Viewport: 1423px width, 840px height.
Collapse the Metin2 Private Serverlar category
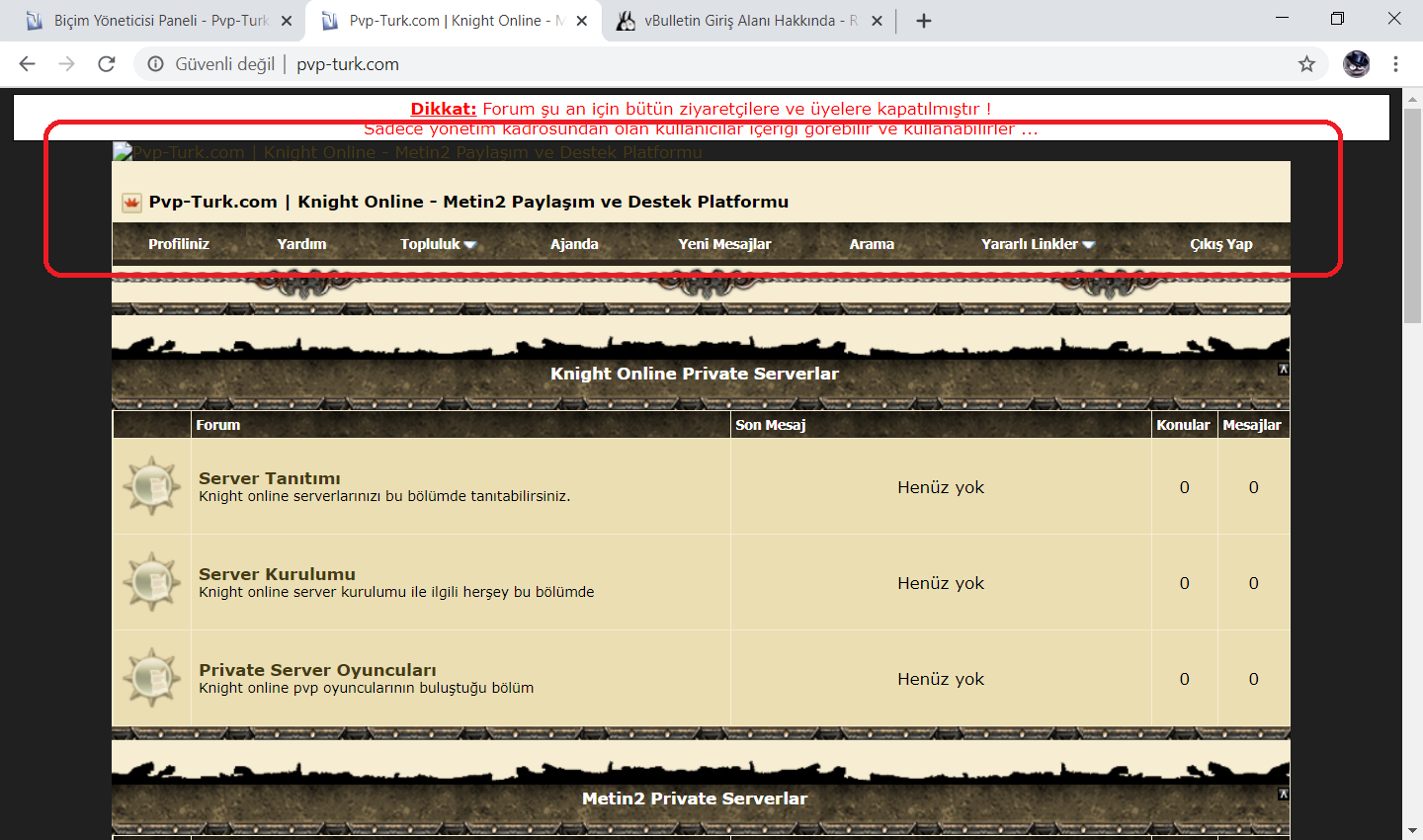[1283, 795]
